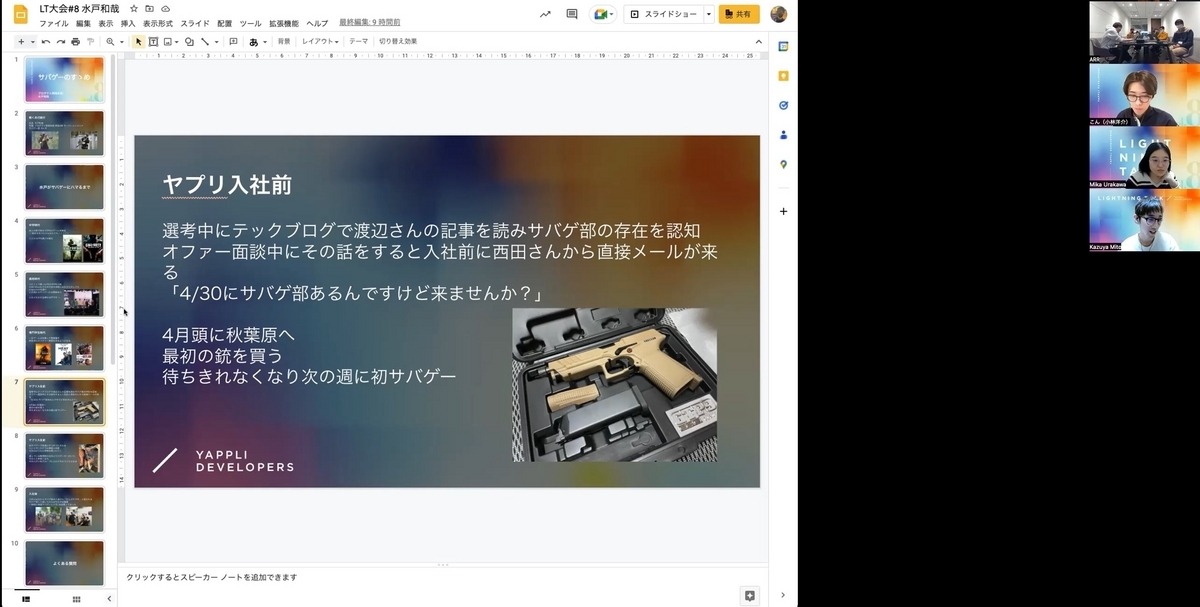
Task: Switch to grid view
Action: [x=76, y=598]
